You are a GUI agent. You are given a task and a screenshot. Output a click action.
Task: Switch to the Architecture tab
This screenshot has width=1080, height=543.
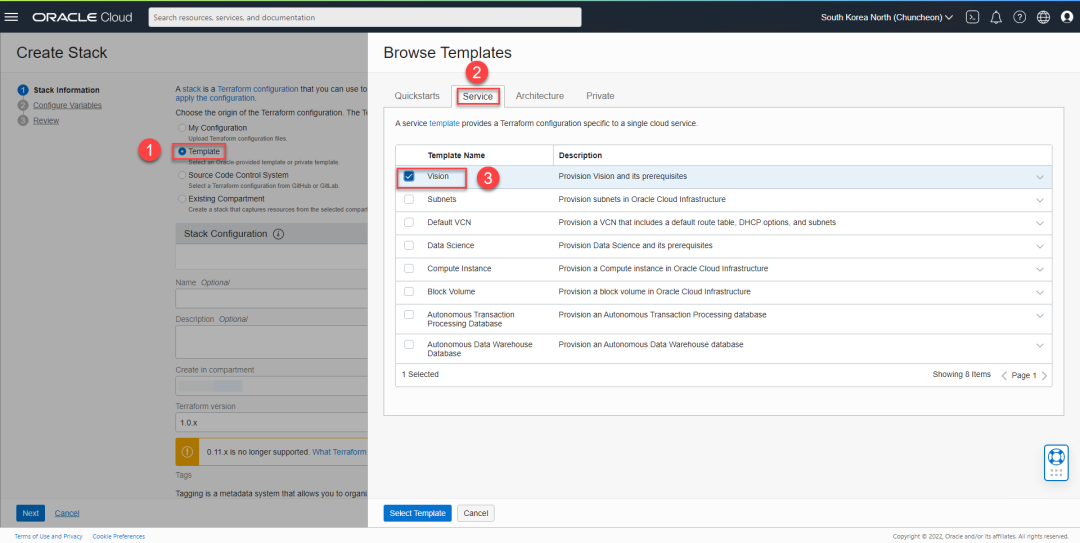point(539,96)
